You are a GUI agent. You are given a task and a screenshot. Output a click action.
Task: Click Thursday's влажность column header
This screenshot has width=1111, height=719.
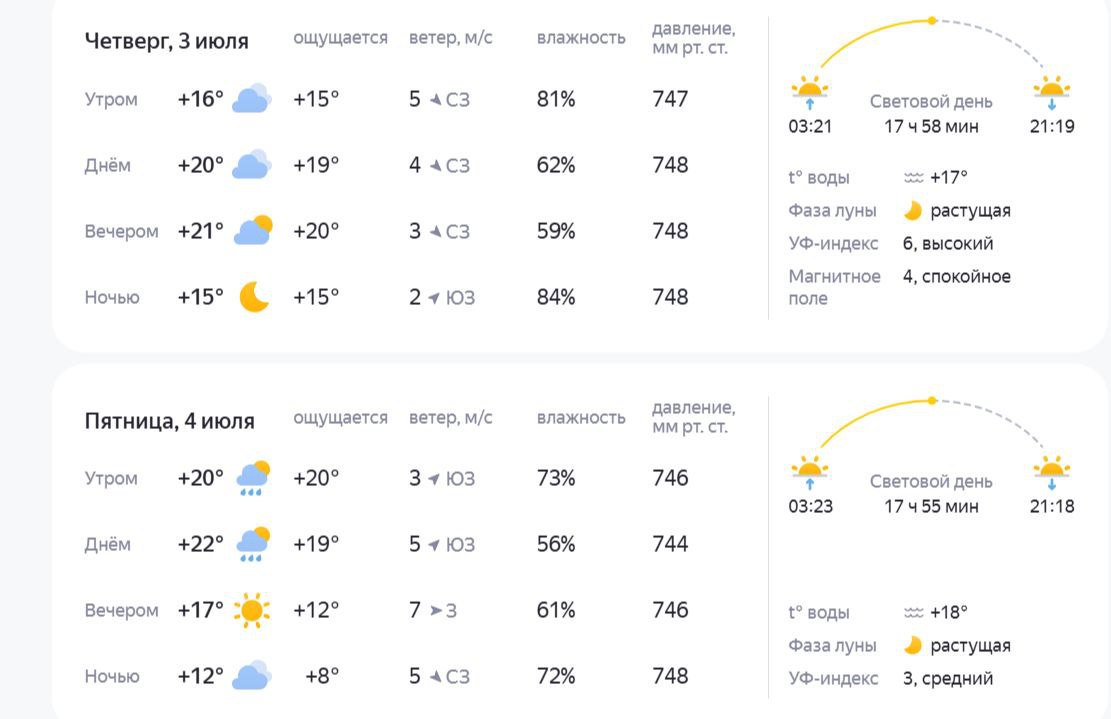pos(581,38)
